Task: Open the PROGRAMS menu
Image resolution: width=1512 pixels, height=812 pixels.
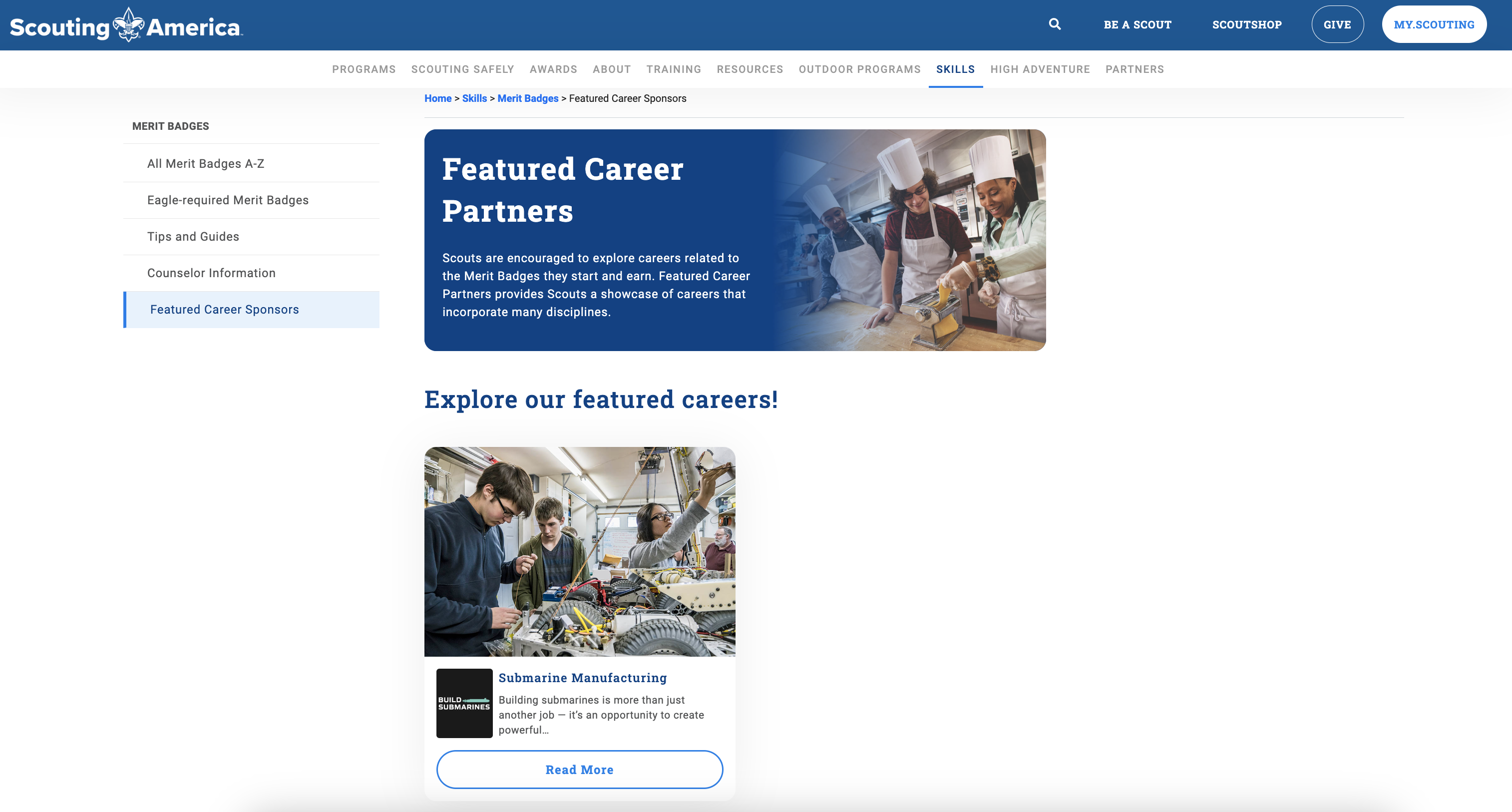Action: point(364,69)
